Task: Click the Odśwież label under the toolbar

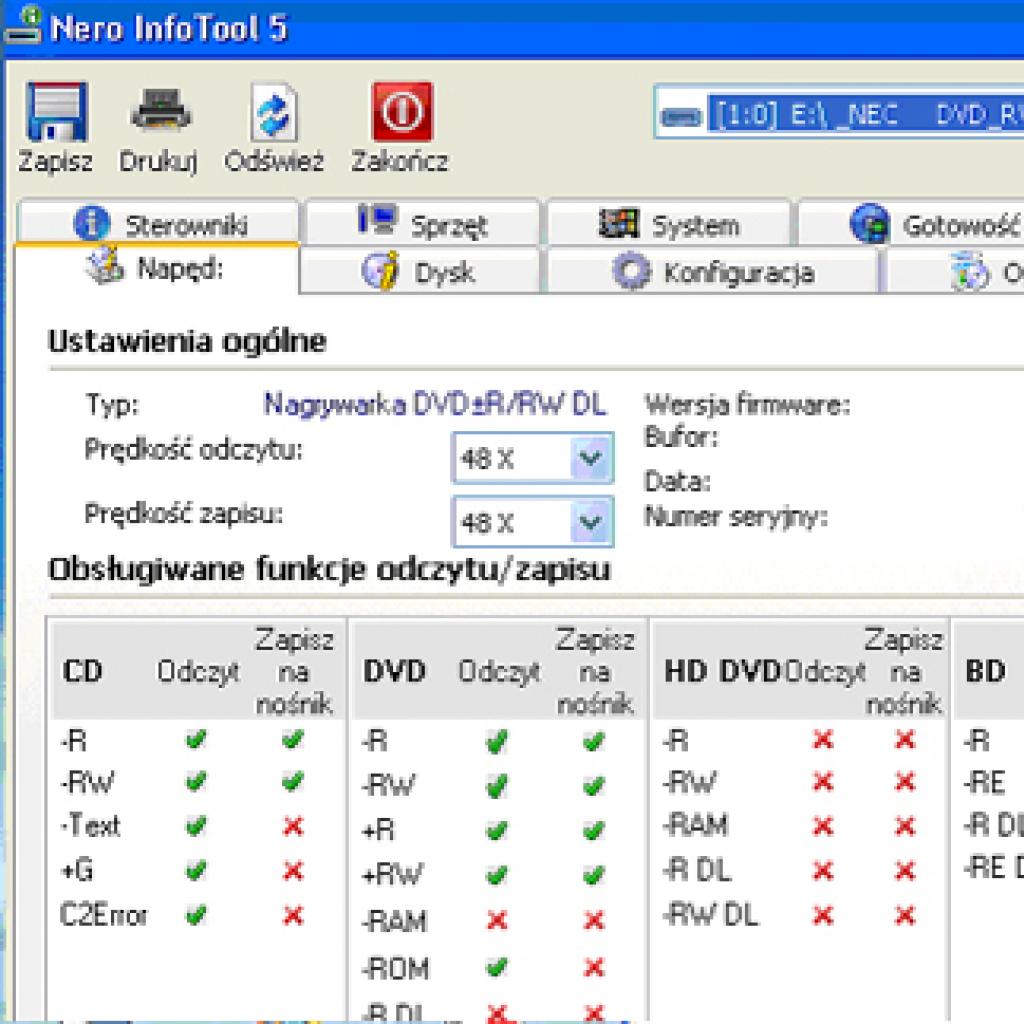Action: click(274, 161)
